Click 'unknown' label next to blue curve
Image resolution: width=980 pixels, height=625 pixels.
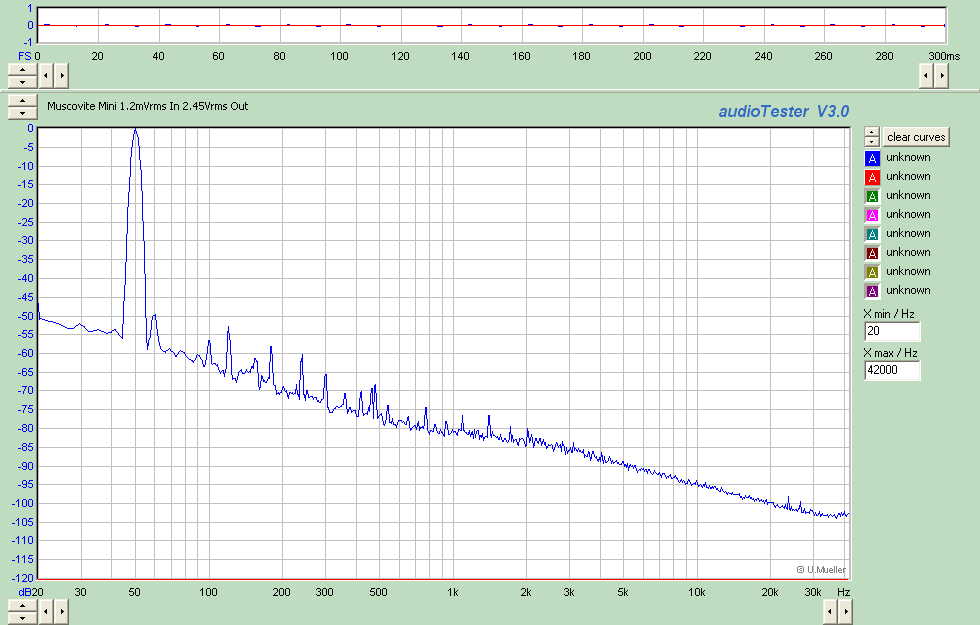(908, 158)
